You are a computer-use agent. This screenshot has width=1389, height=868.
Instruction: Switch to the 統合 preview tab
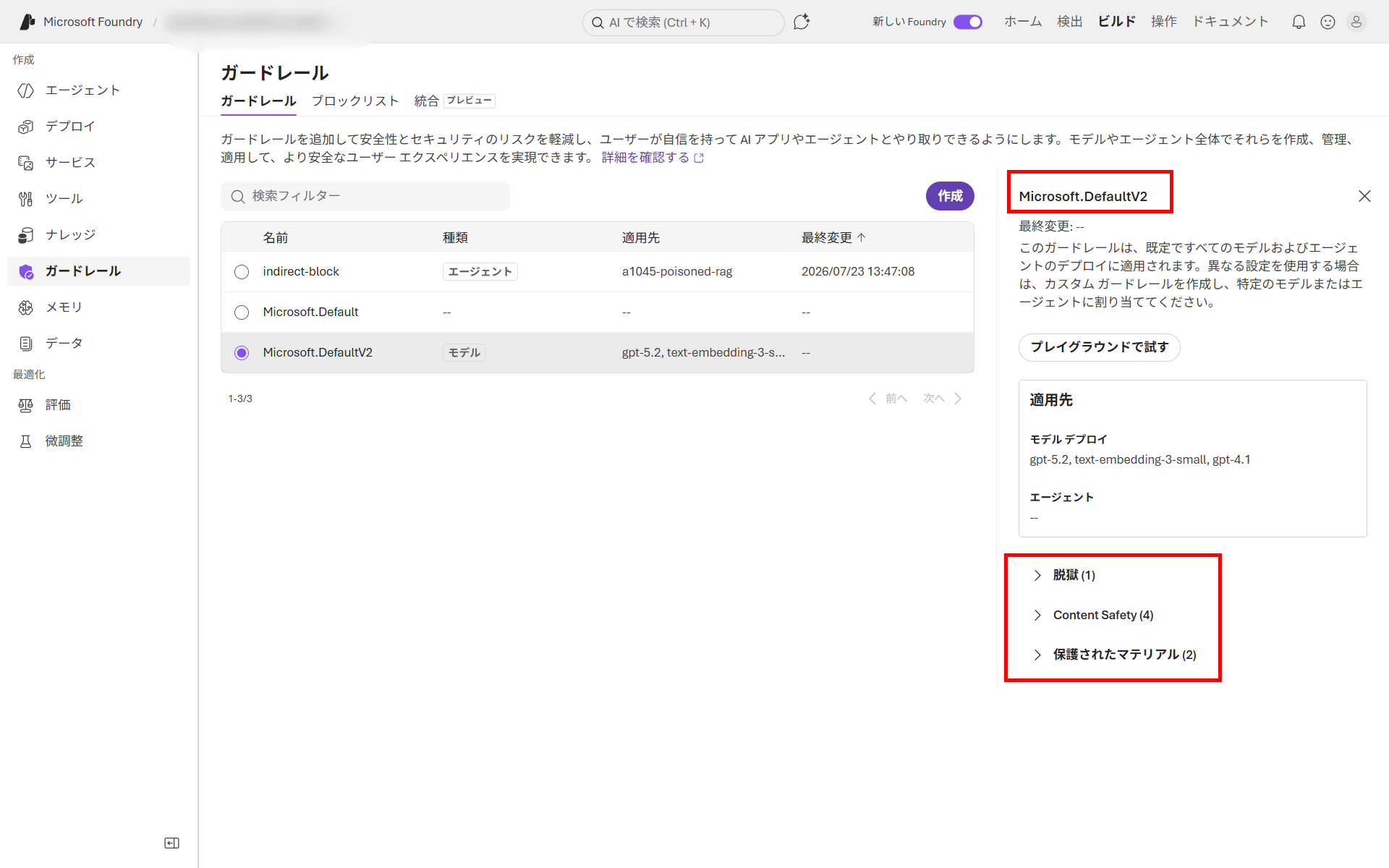click(454, 101)
